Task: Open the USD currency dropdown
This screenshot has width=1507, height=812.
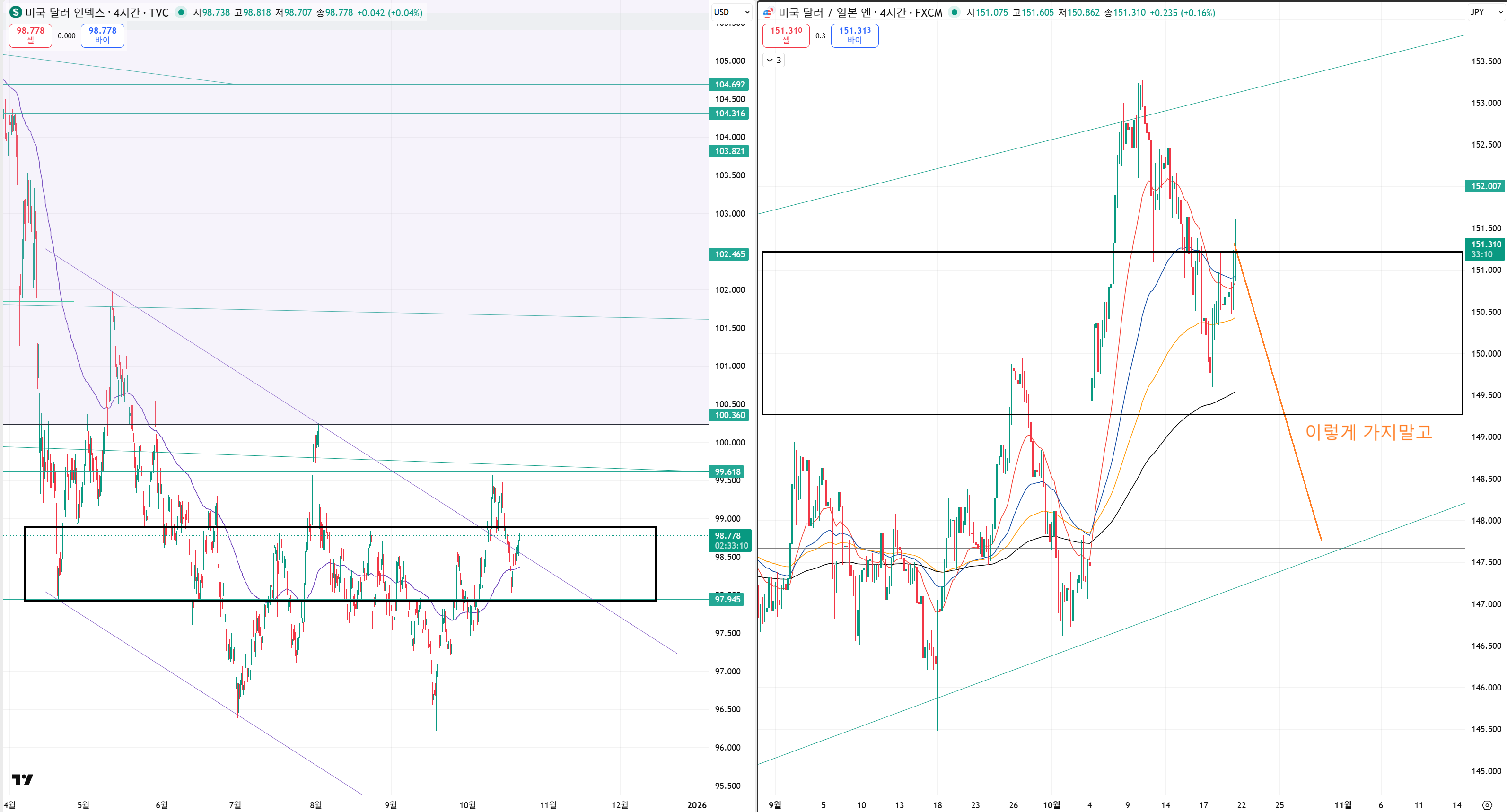Action: pyautogui.click(x=731, y=12)
